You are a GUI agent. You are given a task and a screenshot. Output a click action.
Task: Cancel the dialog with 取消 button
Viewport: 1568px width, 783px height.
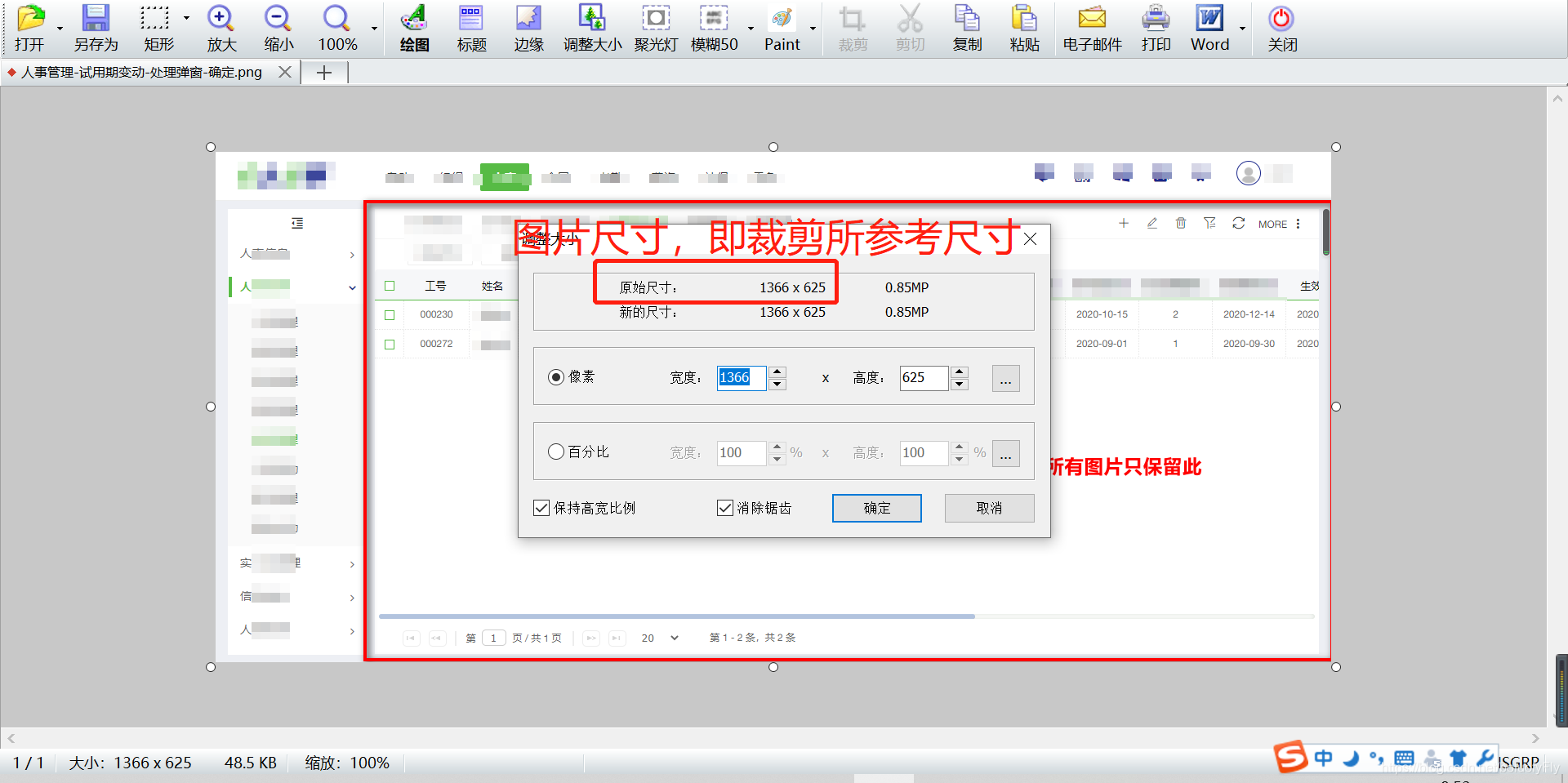[989, 508]
